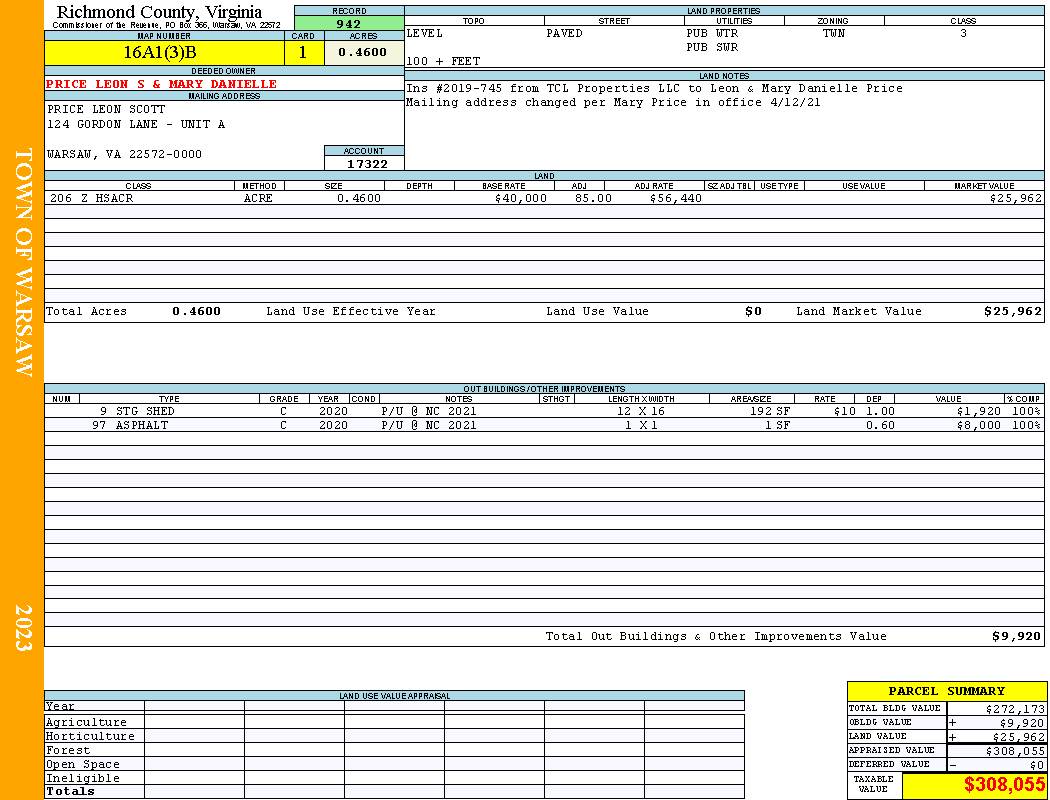Click deferred value $0
Screen dimensions: 1050x800
(x=1037, y=765)
